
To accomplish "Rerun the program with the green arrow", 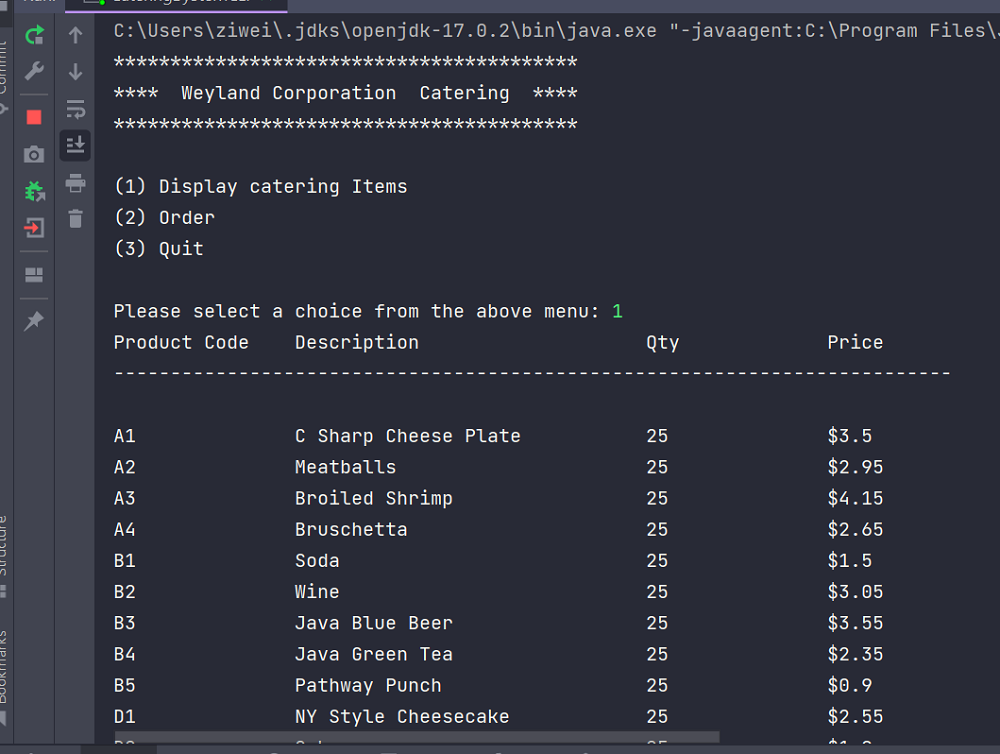I will (34, 34).
